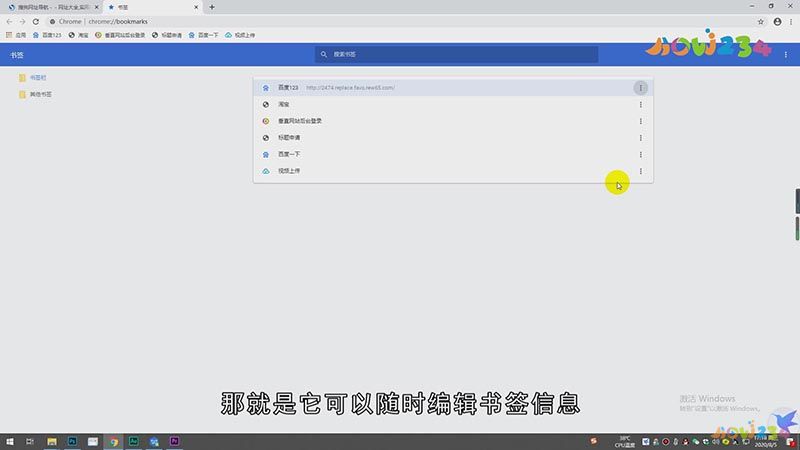The height and width of the screenshot is (450, 800).
Task: Open the Organize menu in blue bookmarks header
Action: [785, 55]
